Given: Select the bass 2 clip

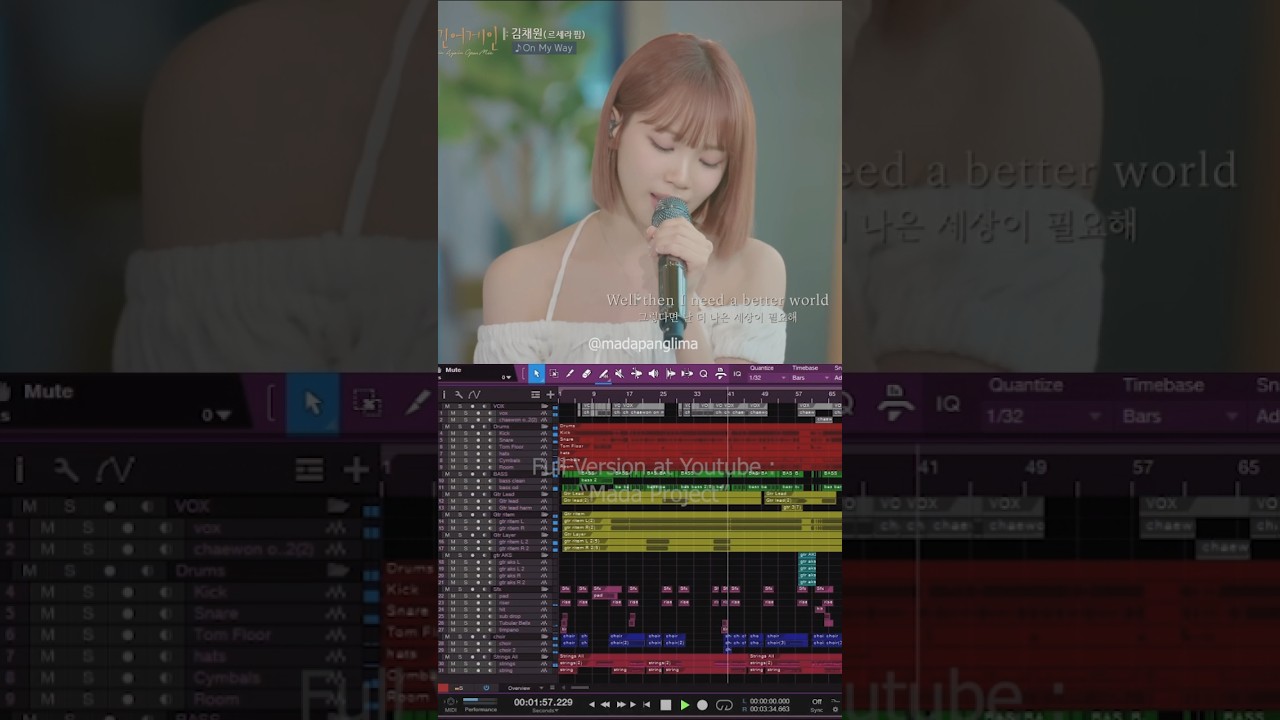Looking at the screenshot, I should click(596, 481).
